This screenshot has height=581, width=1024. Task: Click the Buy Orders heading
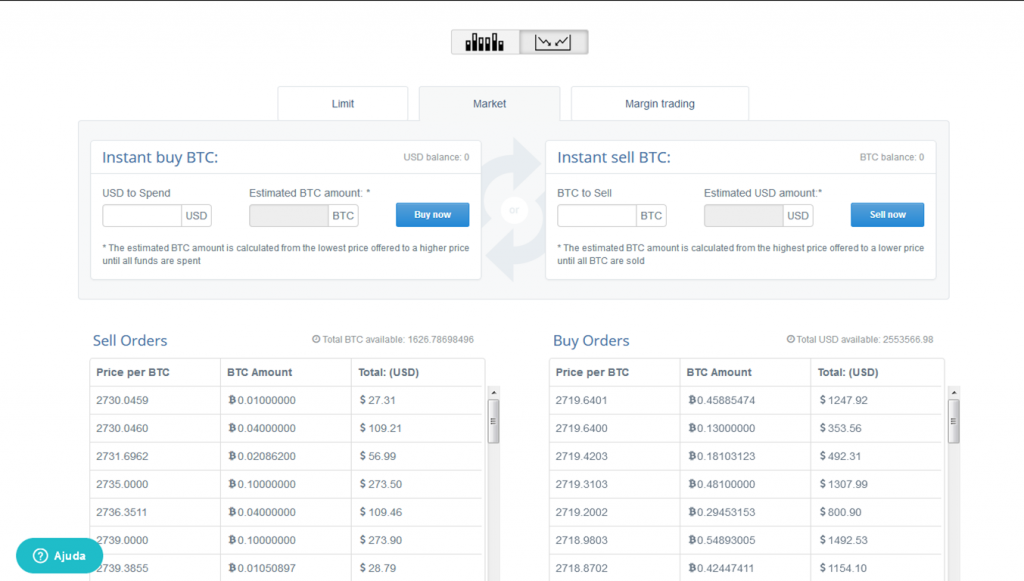591,341
